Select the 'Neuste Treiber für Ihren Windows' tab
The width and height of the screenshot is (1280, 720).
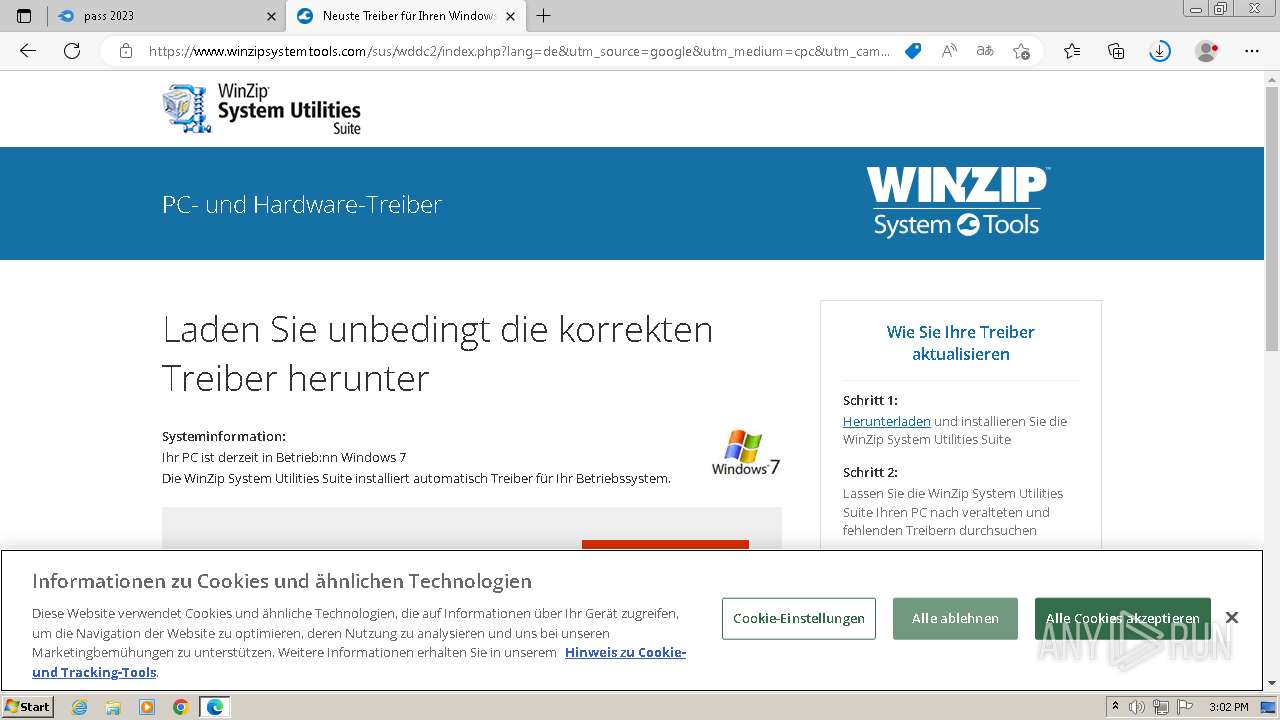[407, 16]
